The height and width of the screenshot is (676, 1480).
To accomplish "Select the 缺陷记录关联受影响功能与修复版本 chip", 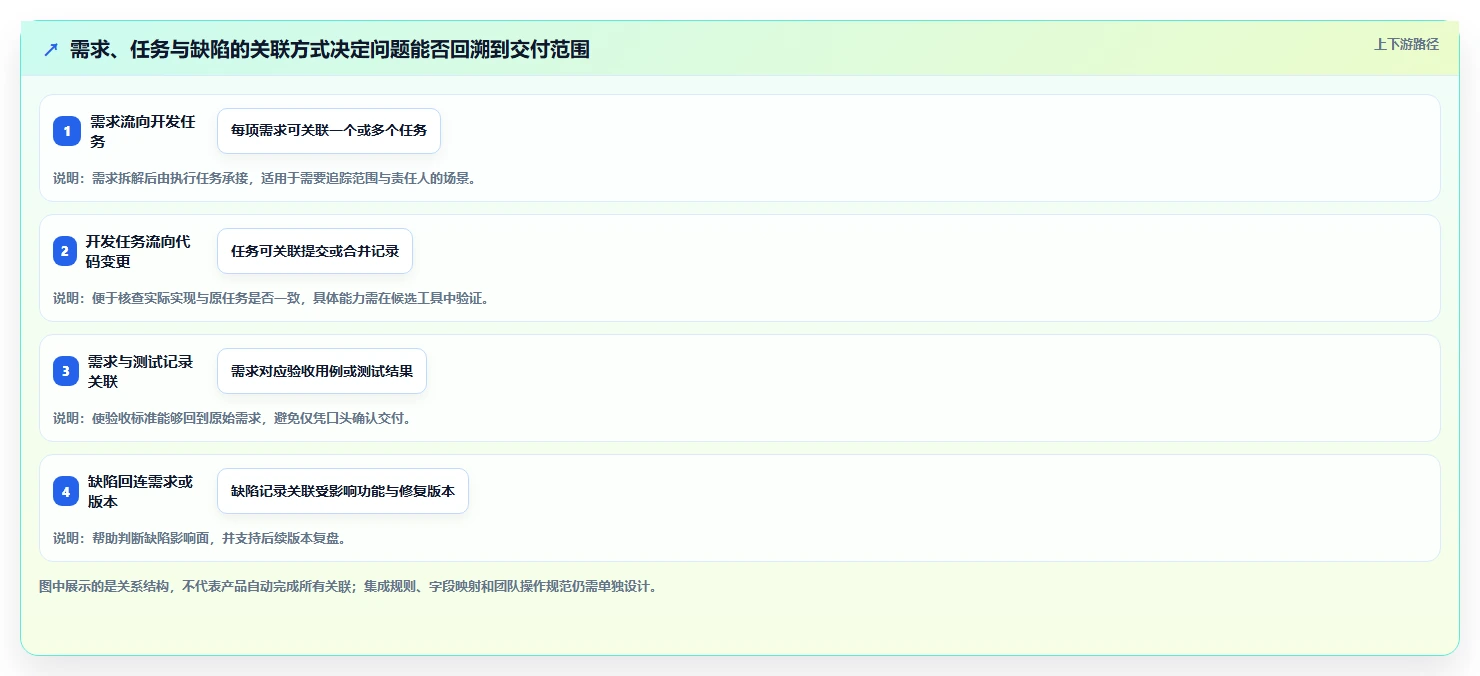I will point(343,491).
